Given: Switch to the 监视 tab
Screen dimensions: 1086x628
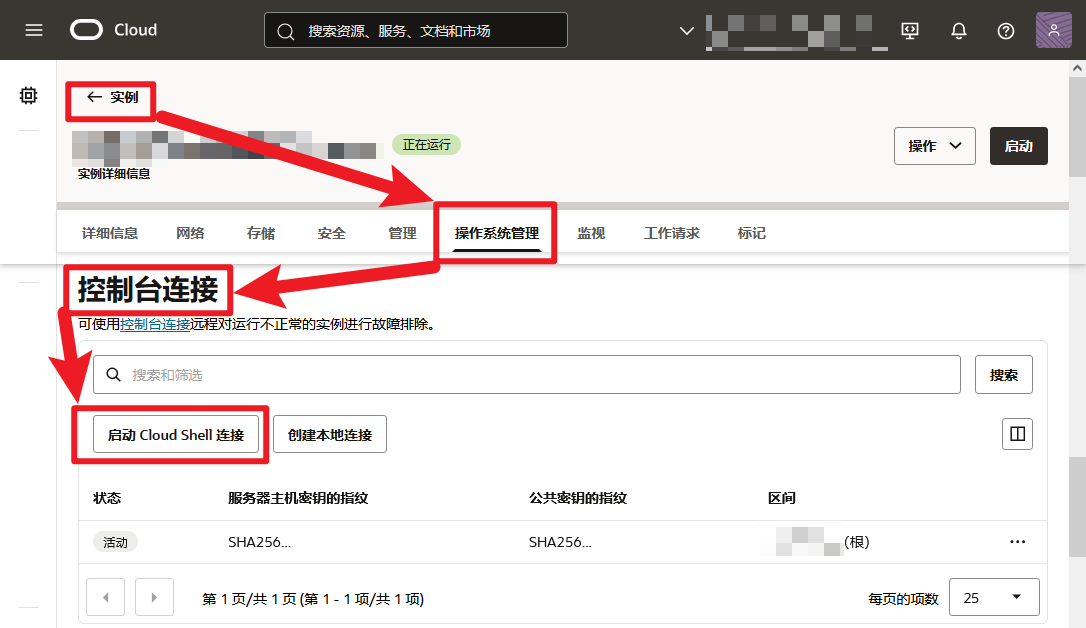Looking at the screenshot, I should (x=591, y=233).
